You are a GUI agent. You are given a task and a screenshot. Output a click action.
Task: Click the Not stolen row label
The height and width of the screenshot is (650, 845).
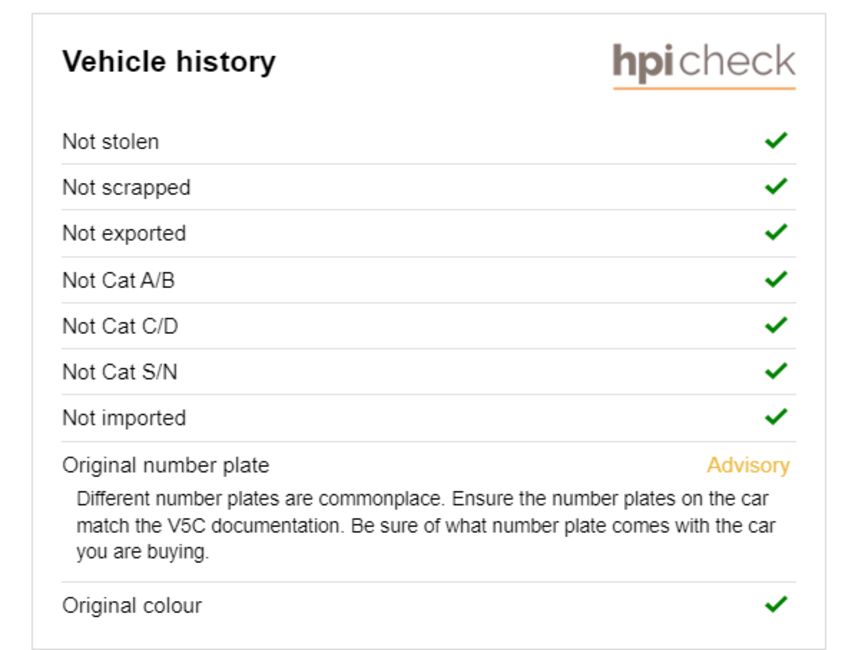(x=110, y=142)
